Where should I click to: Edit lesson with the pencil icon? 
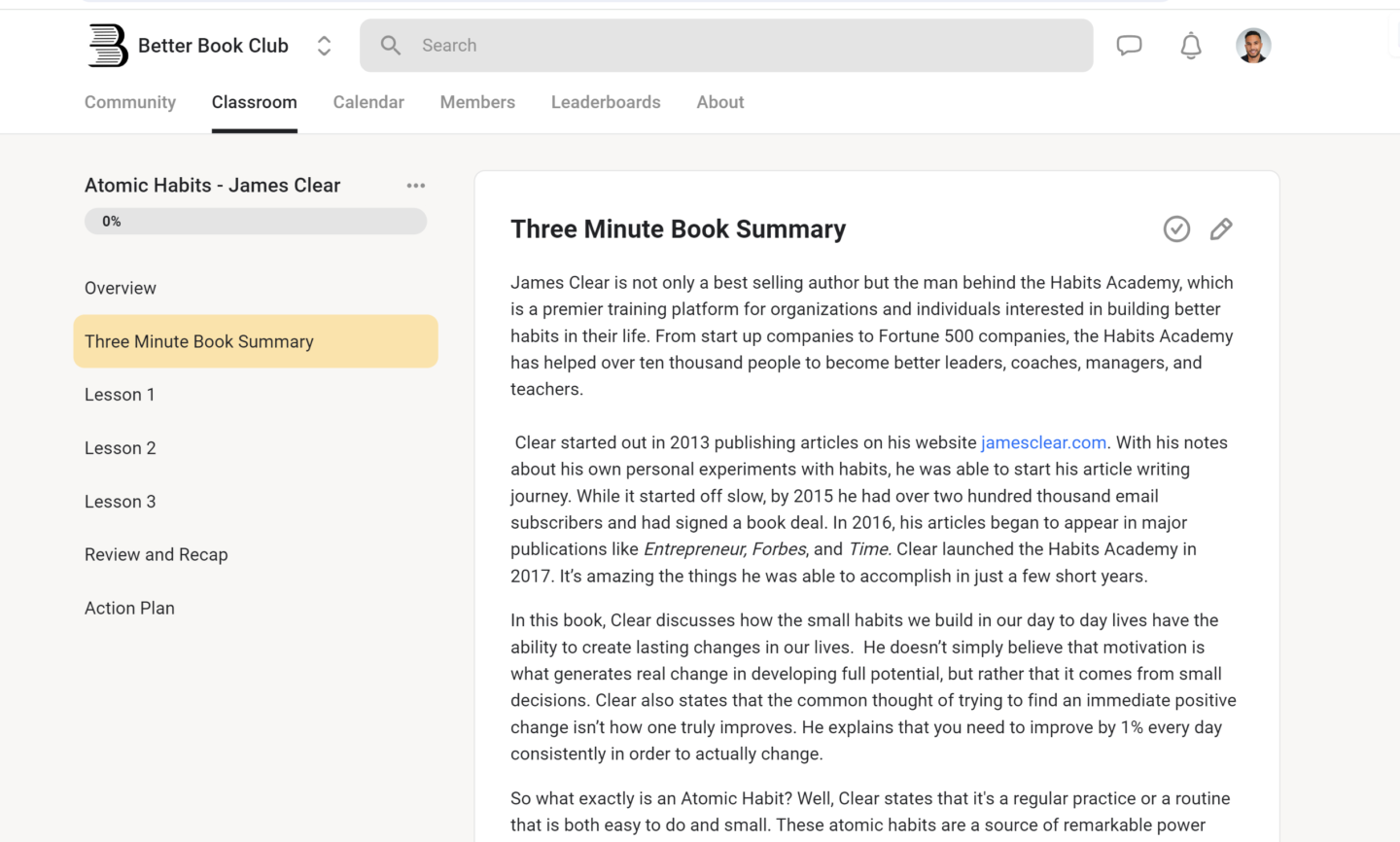coord(1221,229)
